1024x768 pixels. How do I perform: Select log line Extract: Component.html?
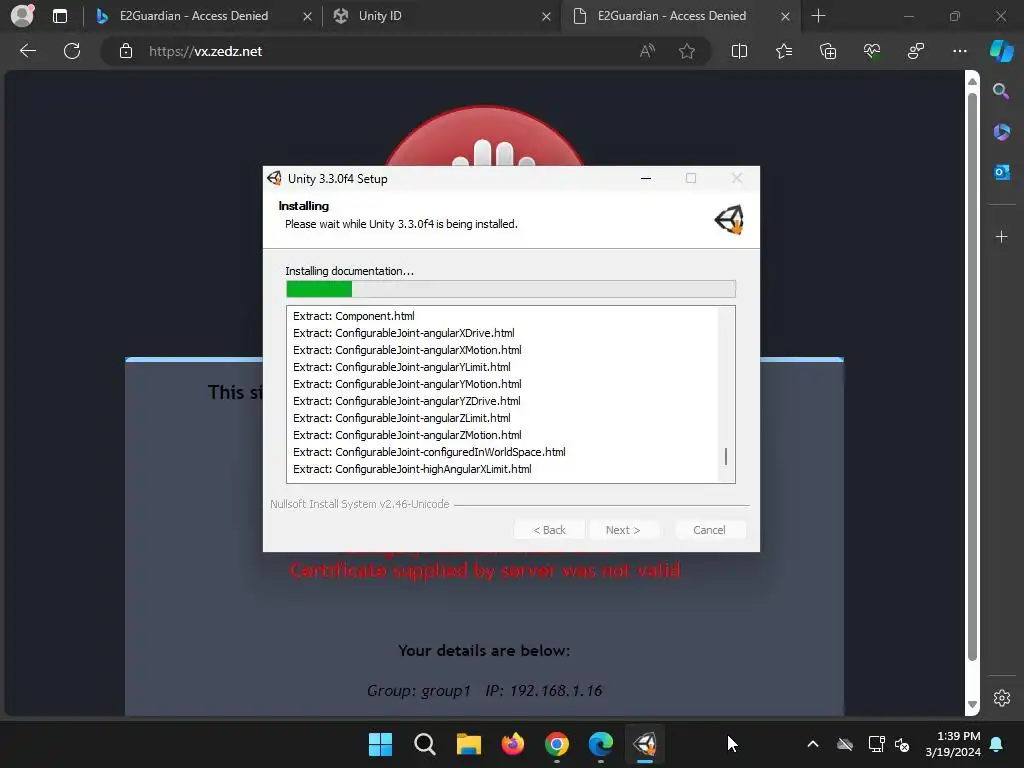(x=353, y=316)
